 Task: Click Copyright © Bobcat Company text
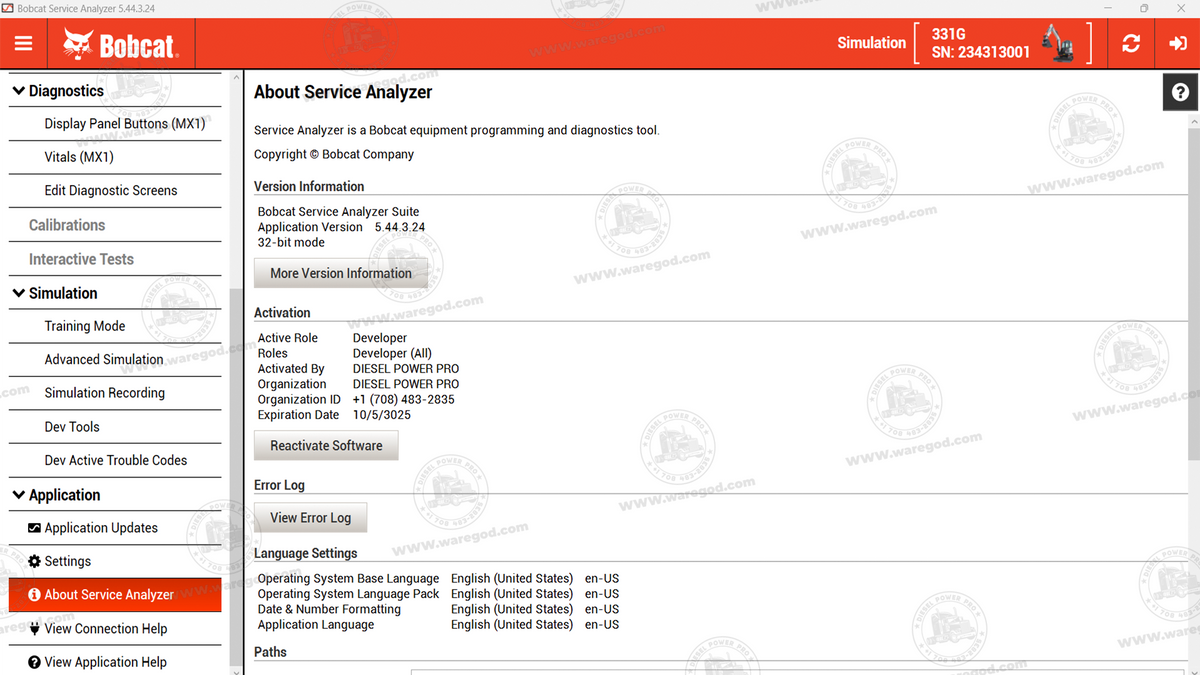coord(334,154)
